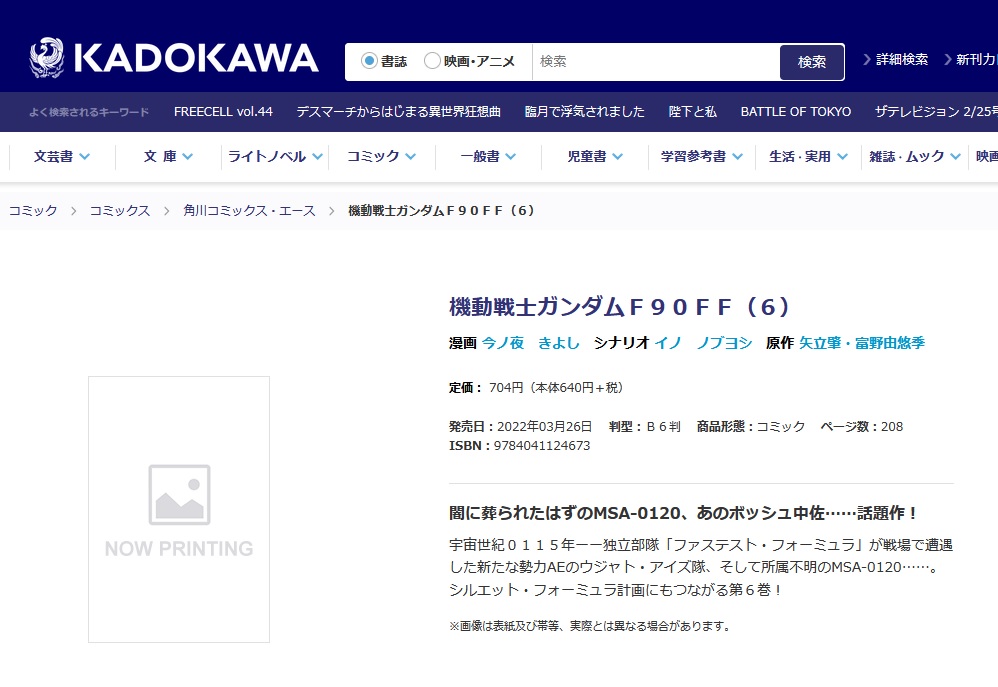
Task: Go to 角川コミックス・エース breadcrumb
Action: [249, 211]
